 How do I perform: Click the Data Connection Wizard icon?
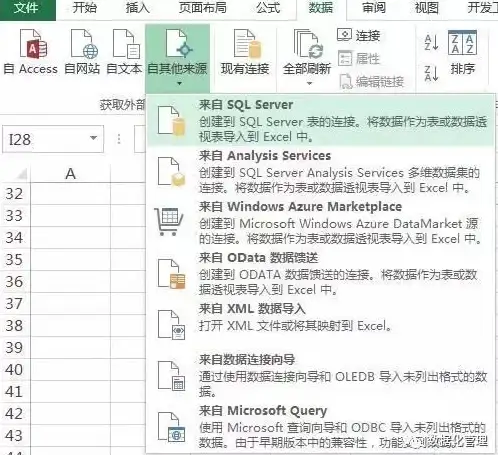tap(172, 376)
